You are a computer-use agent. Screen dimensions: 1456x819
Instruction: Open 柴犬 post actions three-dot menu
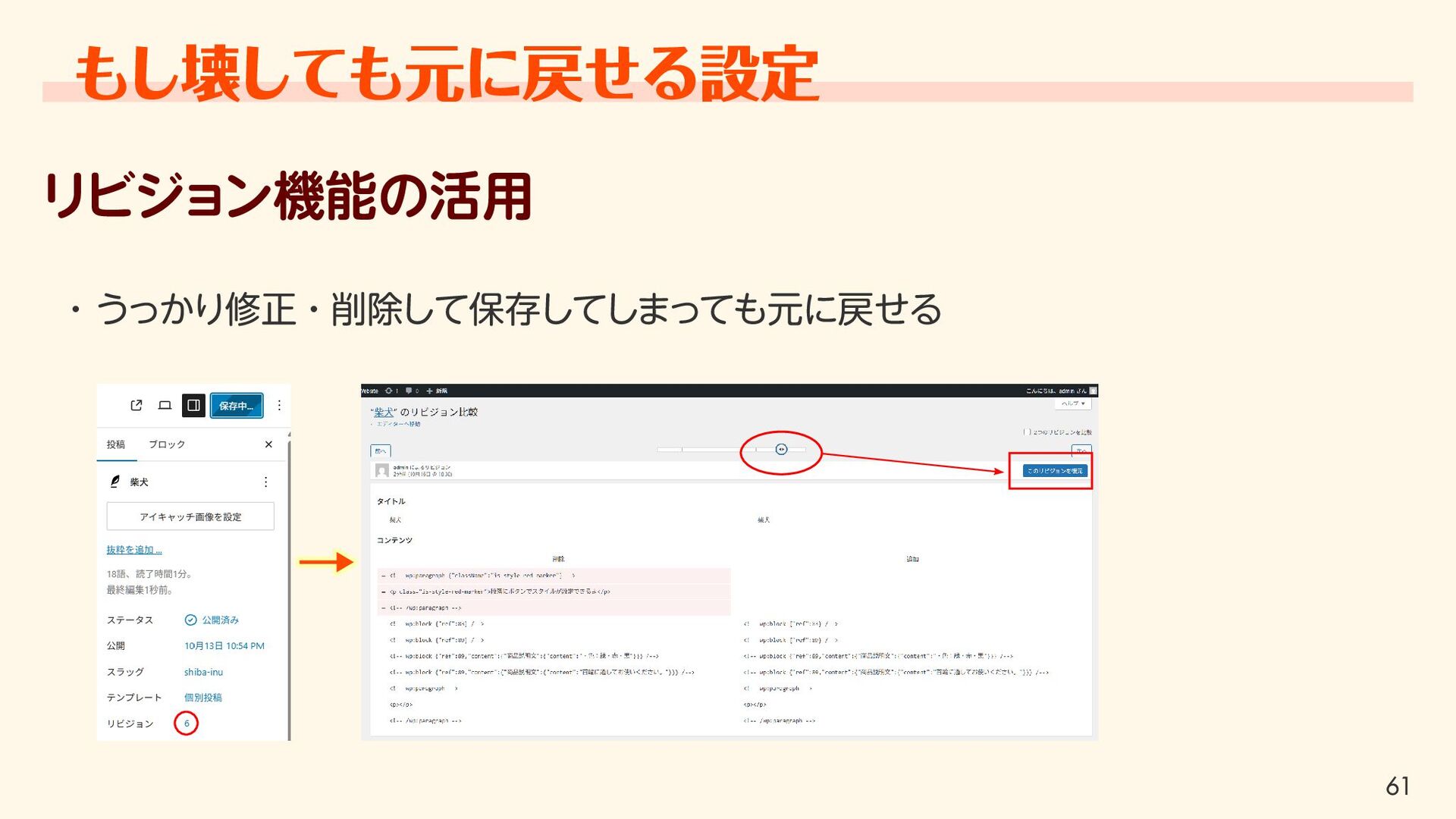click(265, 482)
